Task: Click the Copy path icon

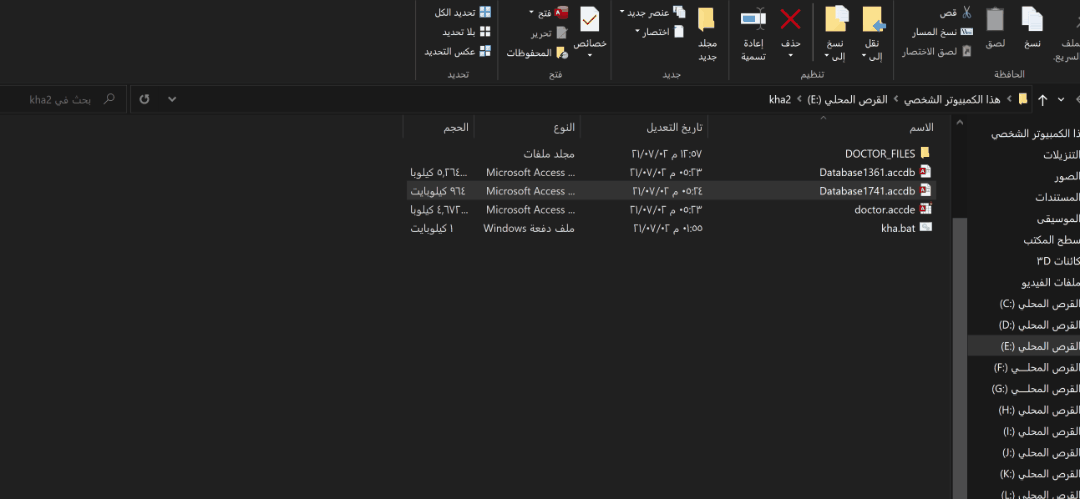Action: (966, 32)
